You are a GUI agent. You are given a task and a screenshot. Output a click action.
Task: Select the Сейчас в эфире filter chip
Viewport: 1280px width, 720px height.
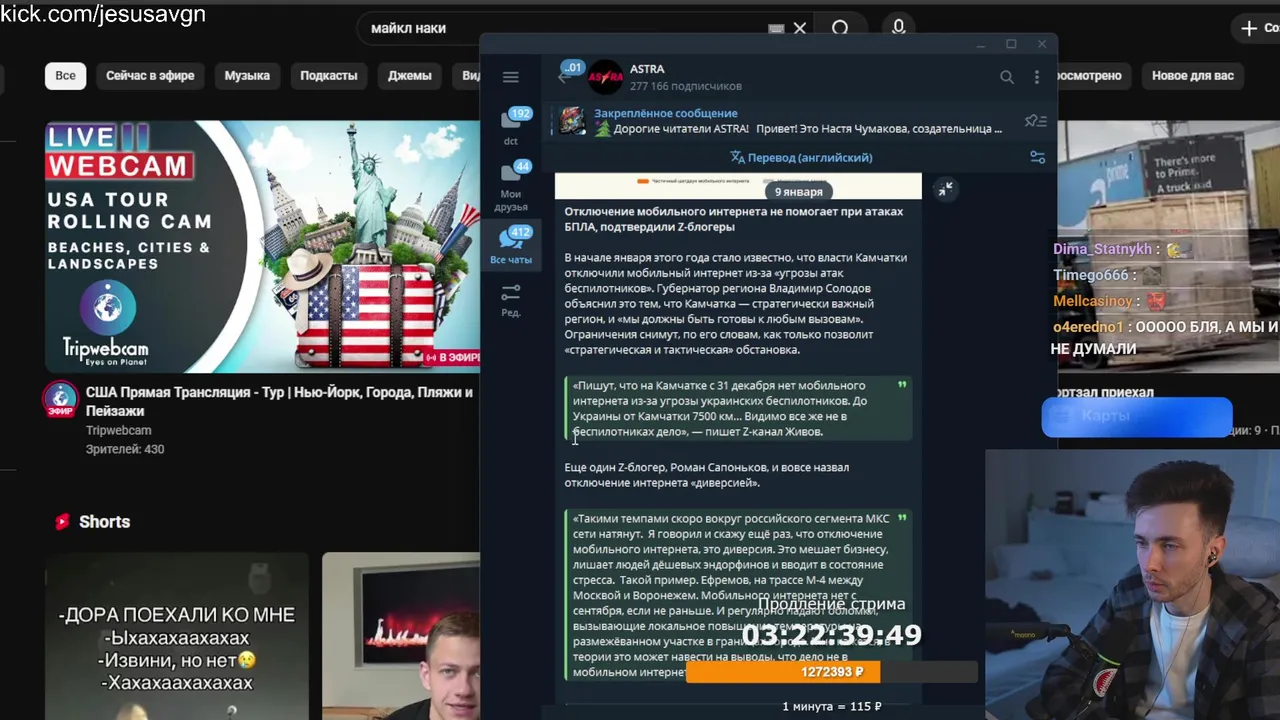pos(150,76)
